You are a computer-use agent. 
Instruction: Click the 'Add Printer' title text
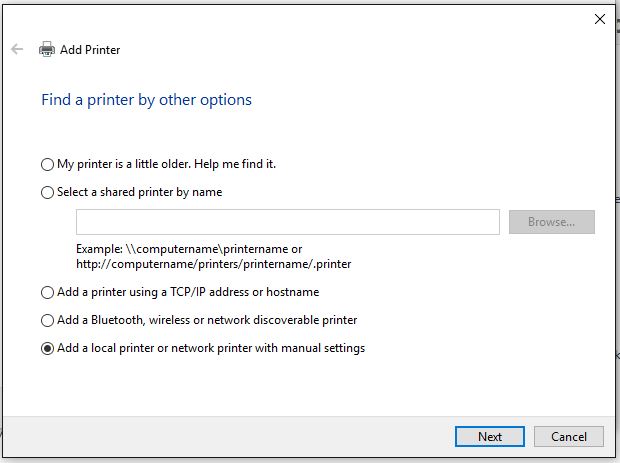[90, 50]
